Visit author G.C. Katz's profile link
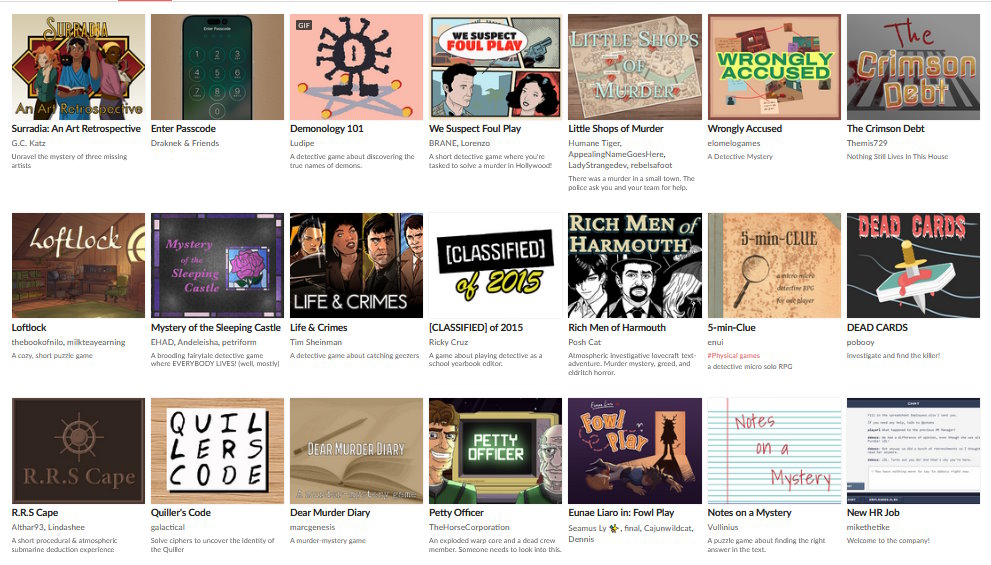 pos(28,143)
